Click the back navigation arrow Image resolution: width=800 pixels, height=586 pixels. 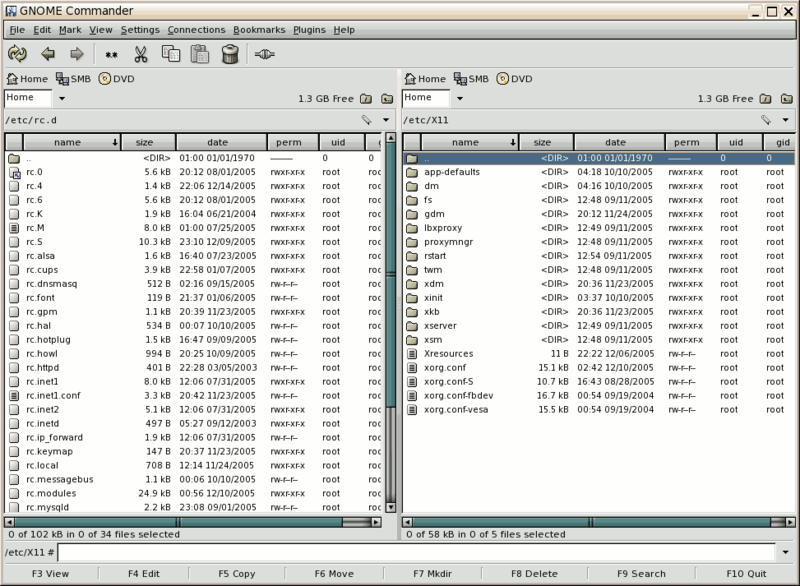[x=47, y=56]
